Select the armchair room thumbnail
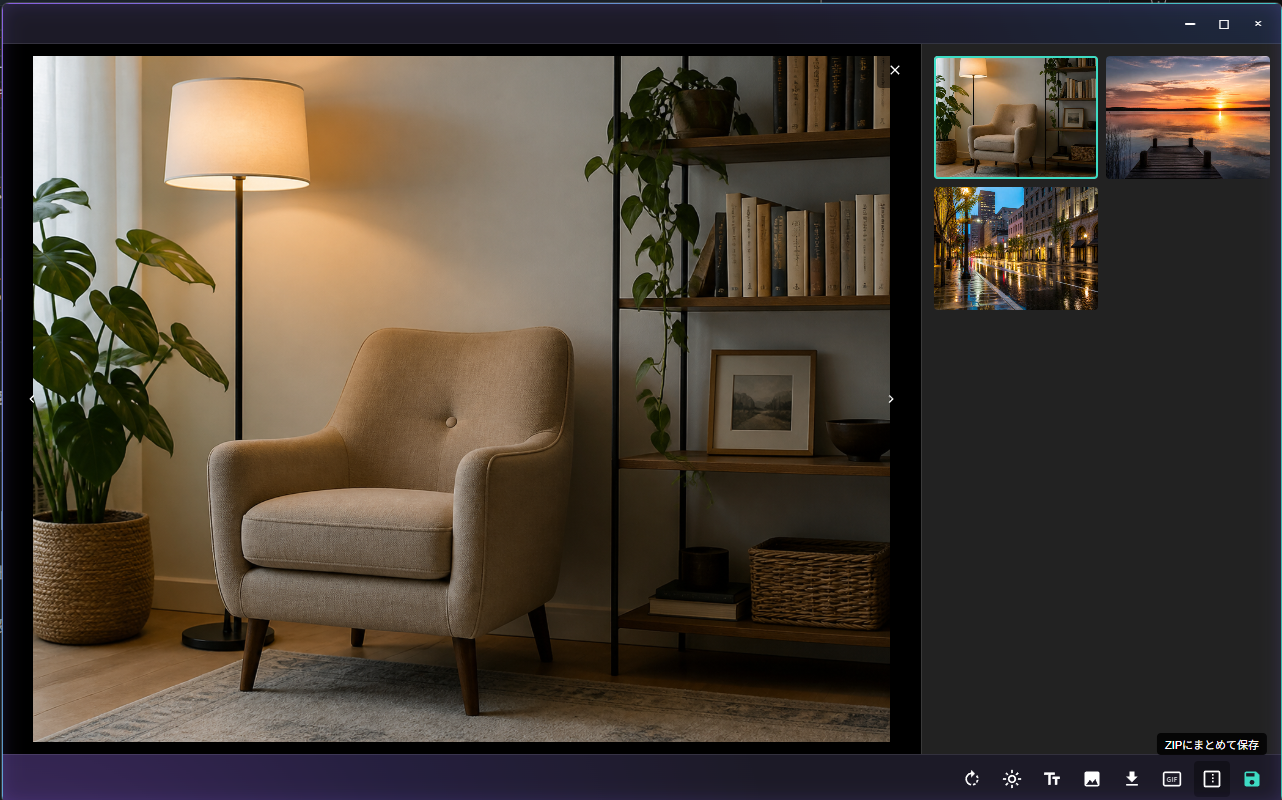 point(1016,117)
